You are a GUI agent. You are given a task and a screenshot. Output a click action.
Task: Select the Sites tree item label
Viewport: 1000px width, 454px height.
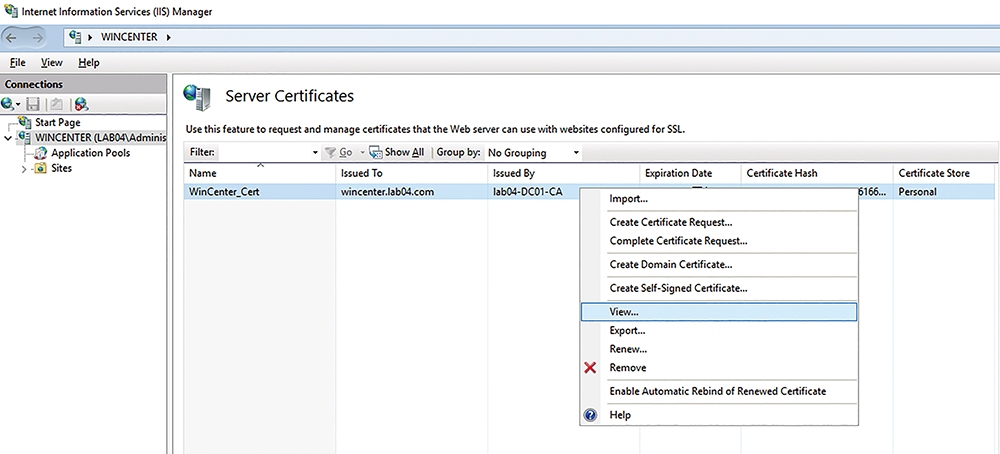point(61,168)
